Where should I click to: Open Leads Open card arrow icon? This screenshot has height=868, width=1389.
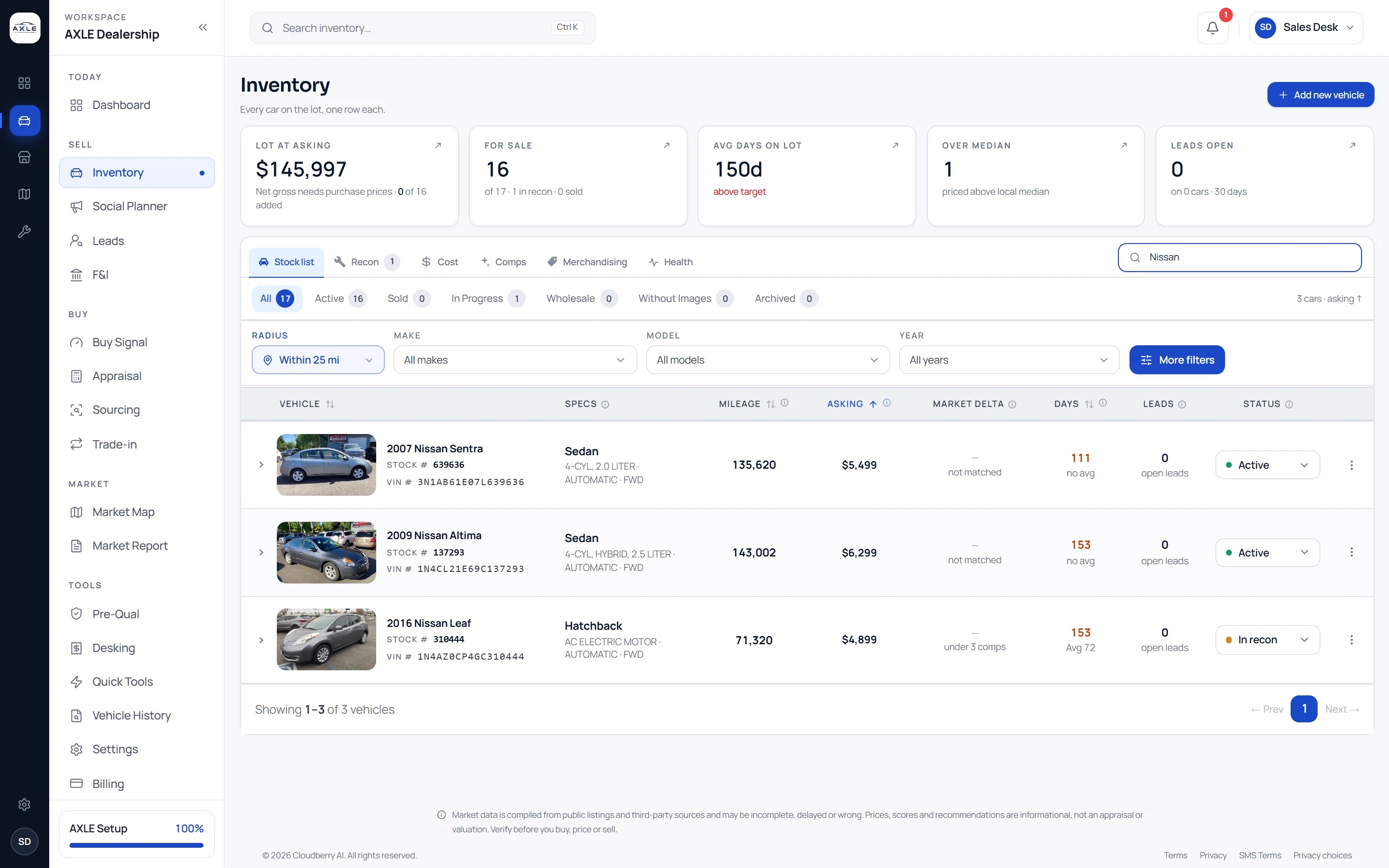click(1352, 145)
